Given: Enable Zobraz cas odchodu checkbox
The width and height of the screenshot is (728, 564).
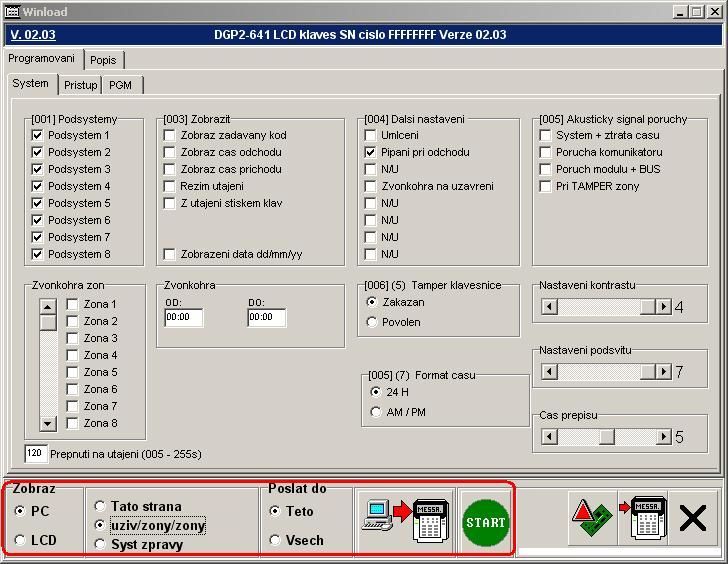Looking at the screenshot, I should [x=170, y=152].
